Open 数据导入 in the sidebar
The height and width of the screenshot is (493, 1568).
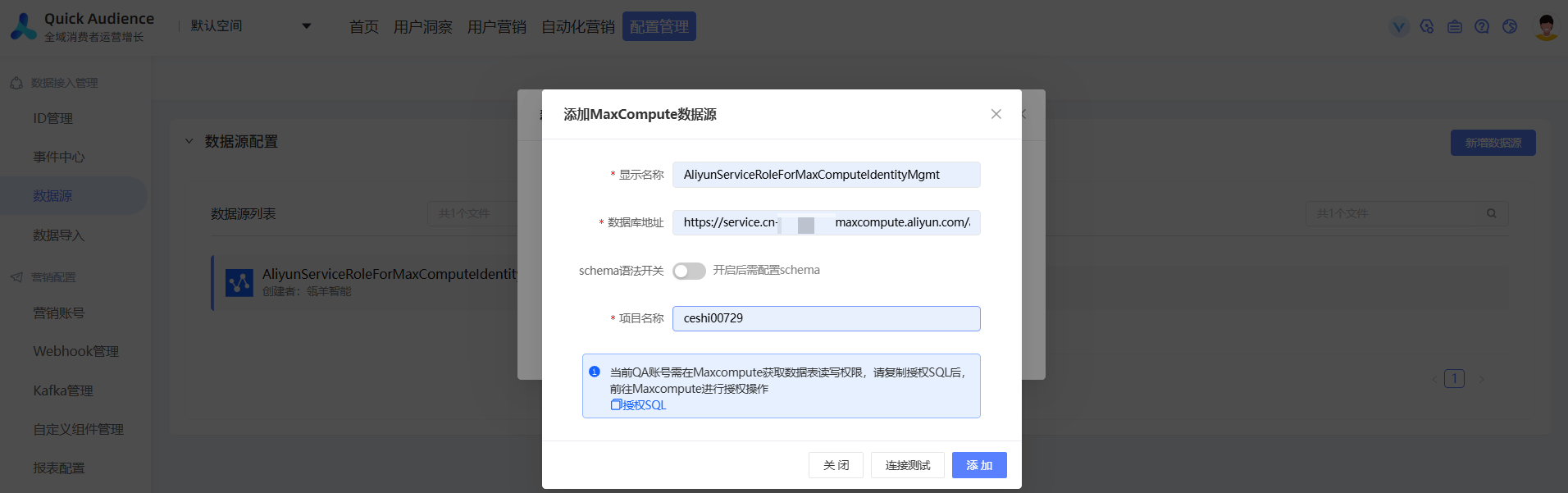point(59,235)
